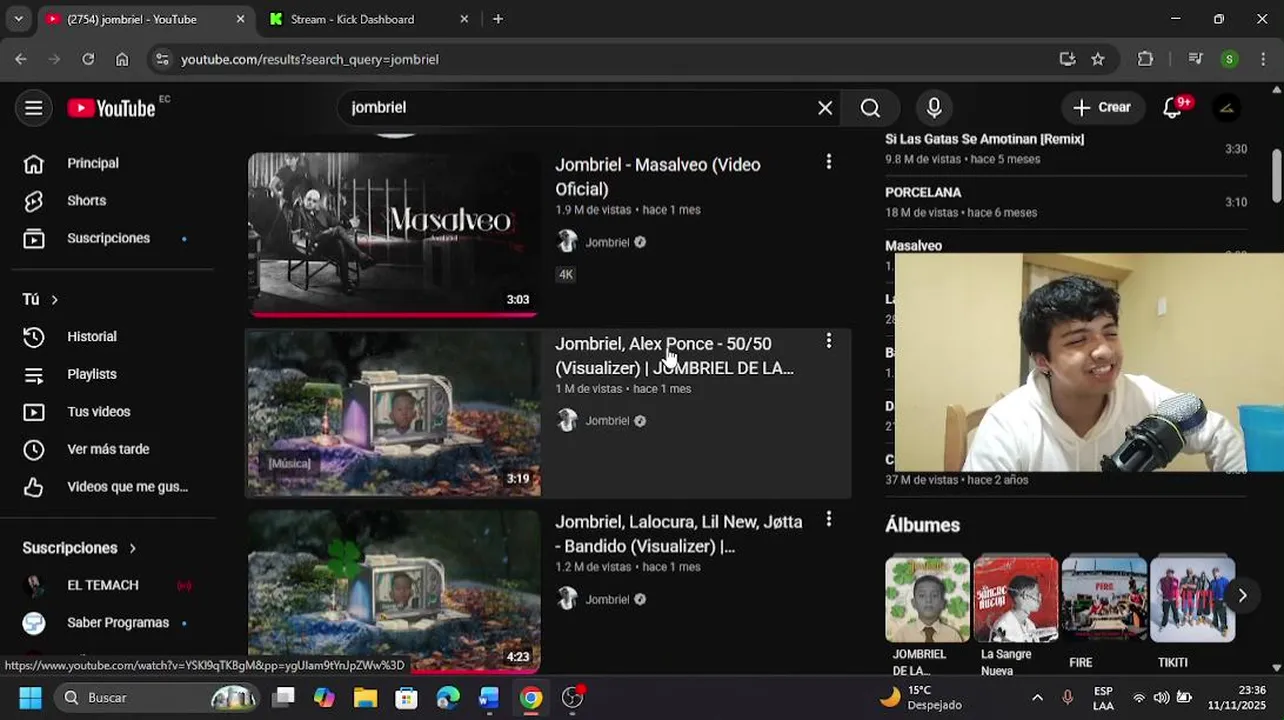The width and height of the screenshot is (1284, 720).
Task: Run search with the magnifier button
Action: pos(870,108)
